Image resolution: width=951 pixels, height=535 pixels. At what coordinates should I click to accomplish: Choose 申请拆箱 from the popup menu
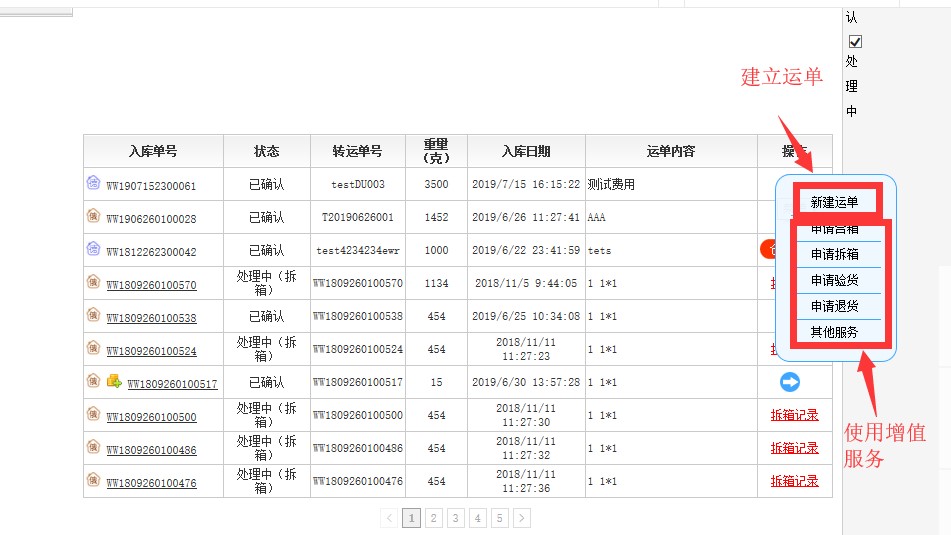[x=835, y=254]
